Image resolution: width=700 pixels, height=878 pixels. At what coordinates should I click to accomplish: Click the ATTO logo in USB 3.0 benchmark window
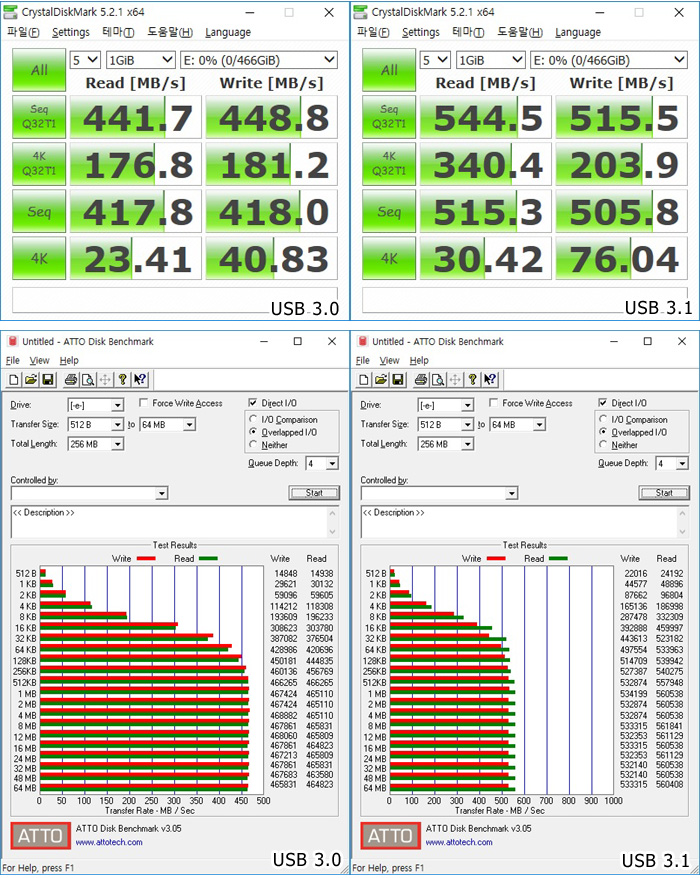pyautogui.click(x=40, y=837)
